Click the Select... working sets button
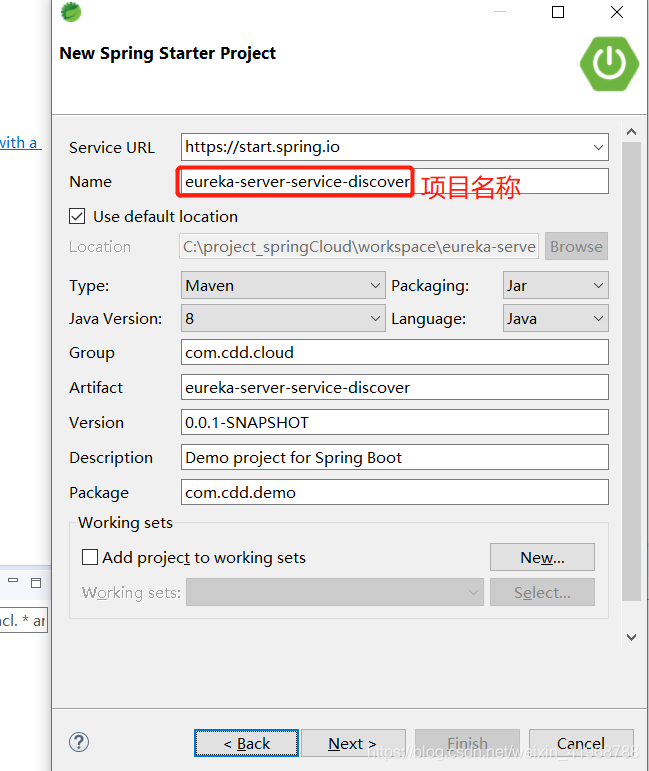Screen dimensions: 649x771 pyautogui.click(x=542, y=592)
